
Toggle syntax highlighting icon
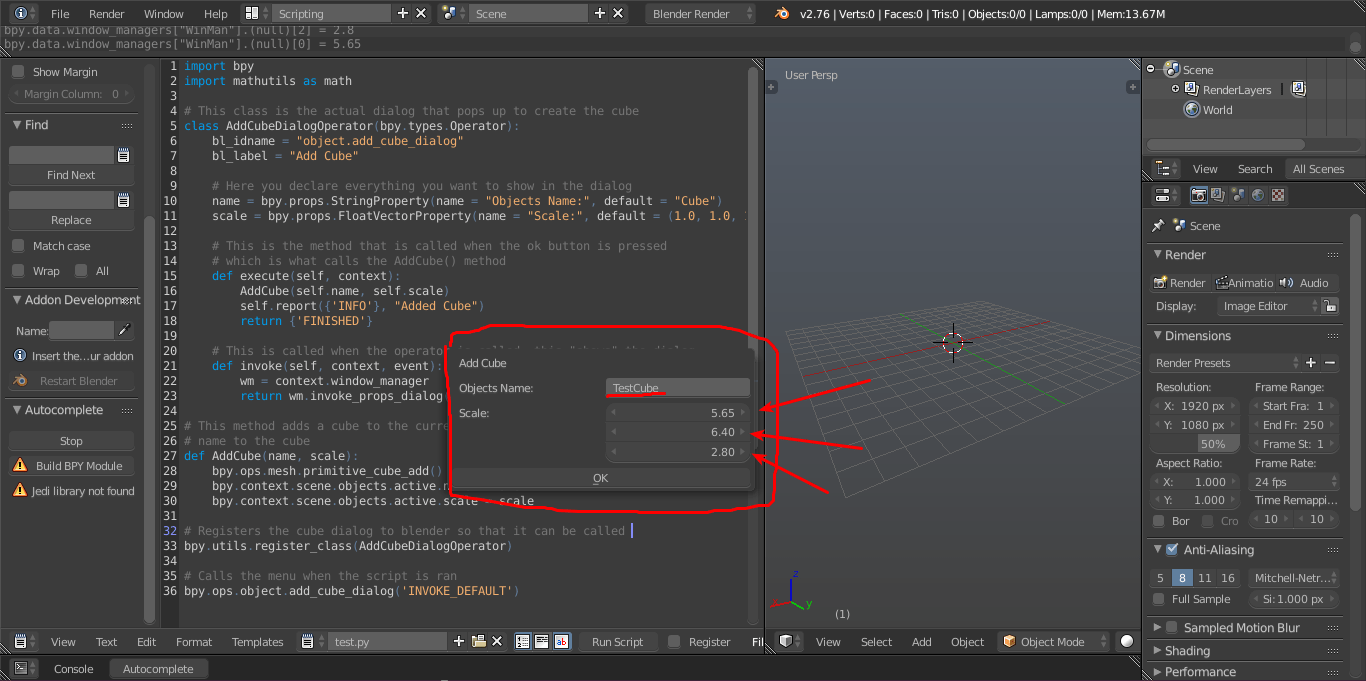(561, 642)
